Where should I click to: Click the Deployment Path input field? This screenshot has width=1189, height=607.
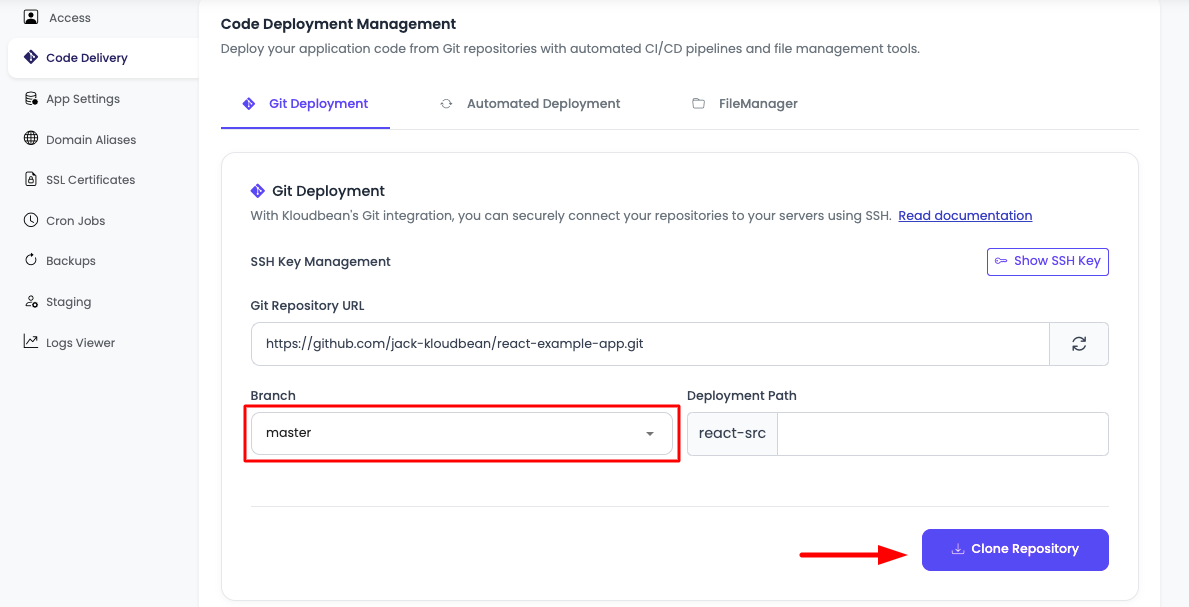pos(940,433)
